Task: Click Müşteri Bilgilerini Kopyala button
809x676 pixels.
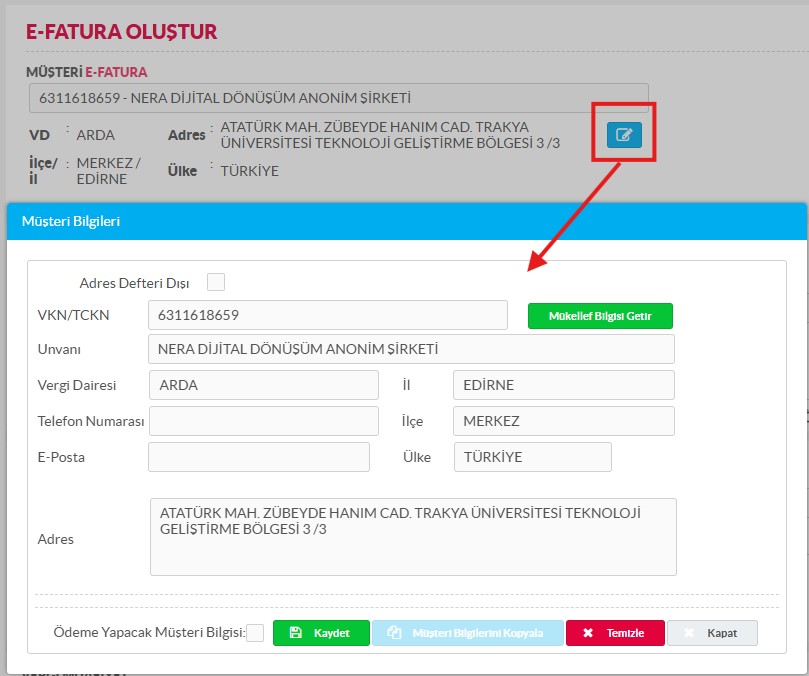Action: click(x=467, y=633)
